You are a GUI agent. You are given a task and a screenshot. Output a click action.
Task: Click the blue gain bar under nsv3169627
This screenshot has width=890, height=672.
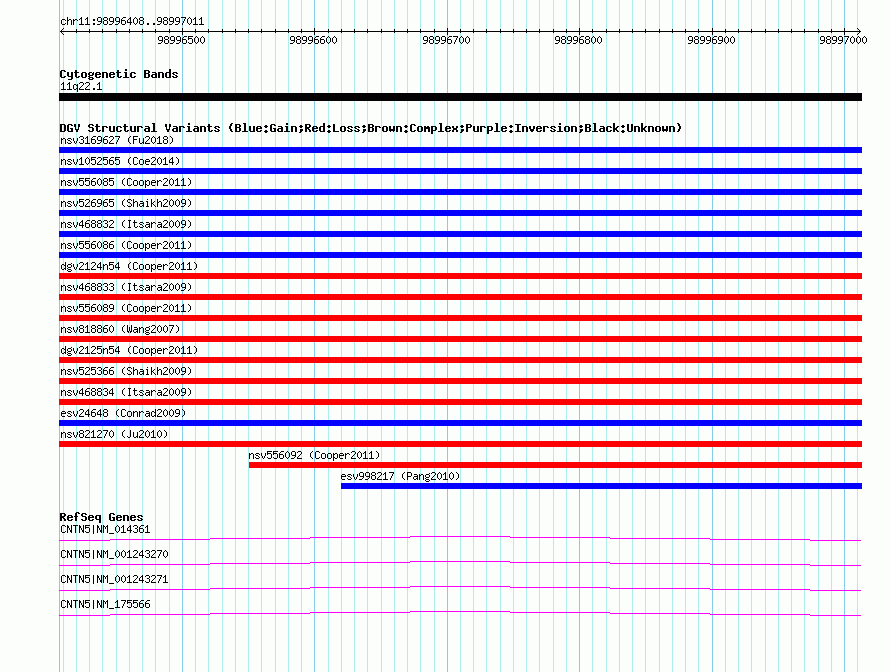[x=460, y=150]
